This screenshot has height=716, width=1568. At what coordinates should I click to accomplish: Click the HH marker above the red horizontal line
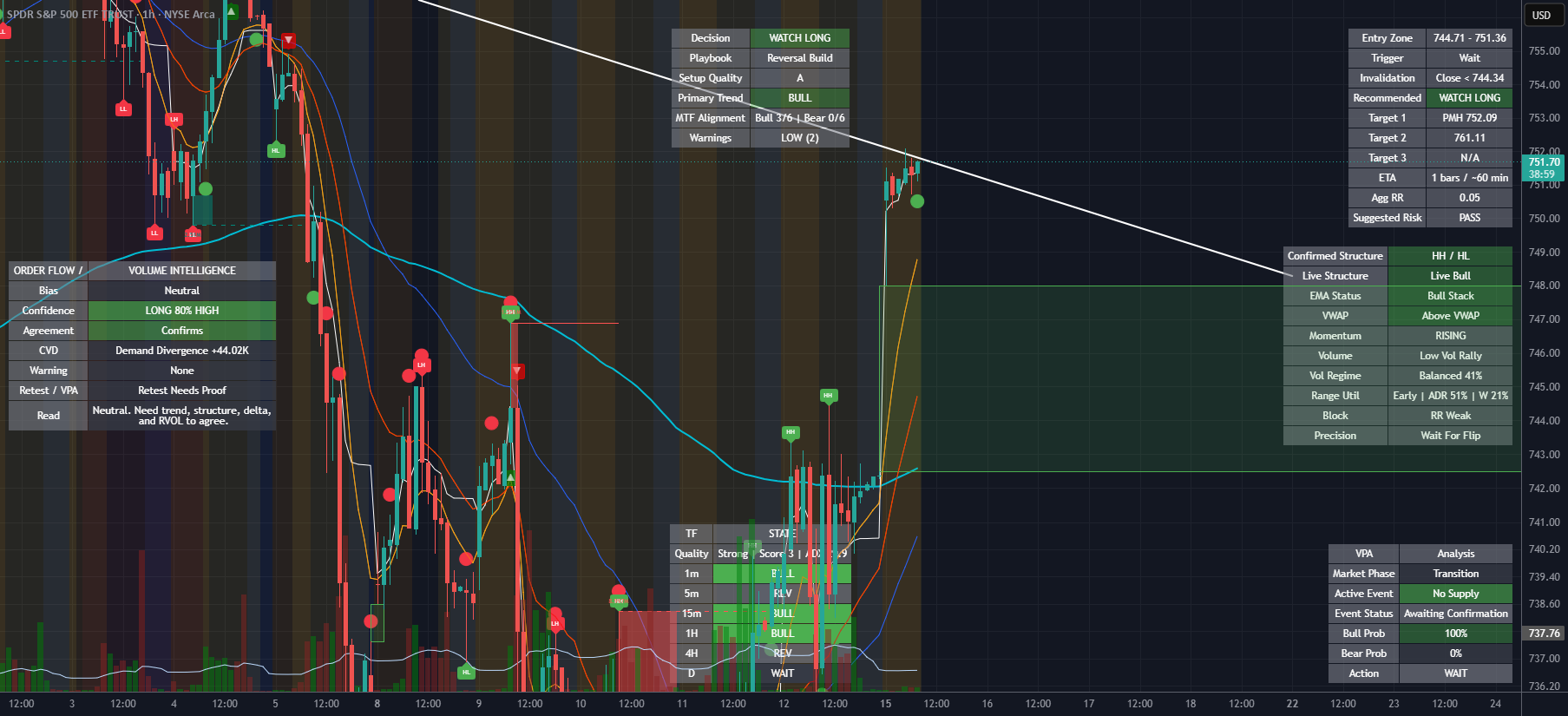[x=510, y=312]
